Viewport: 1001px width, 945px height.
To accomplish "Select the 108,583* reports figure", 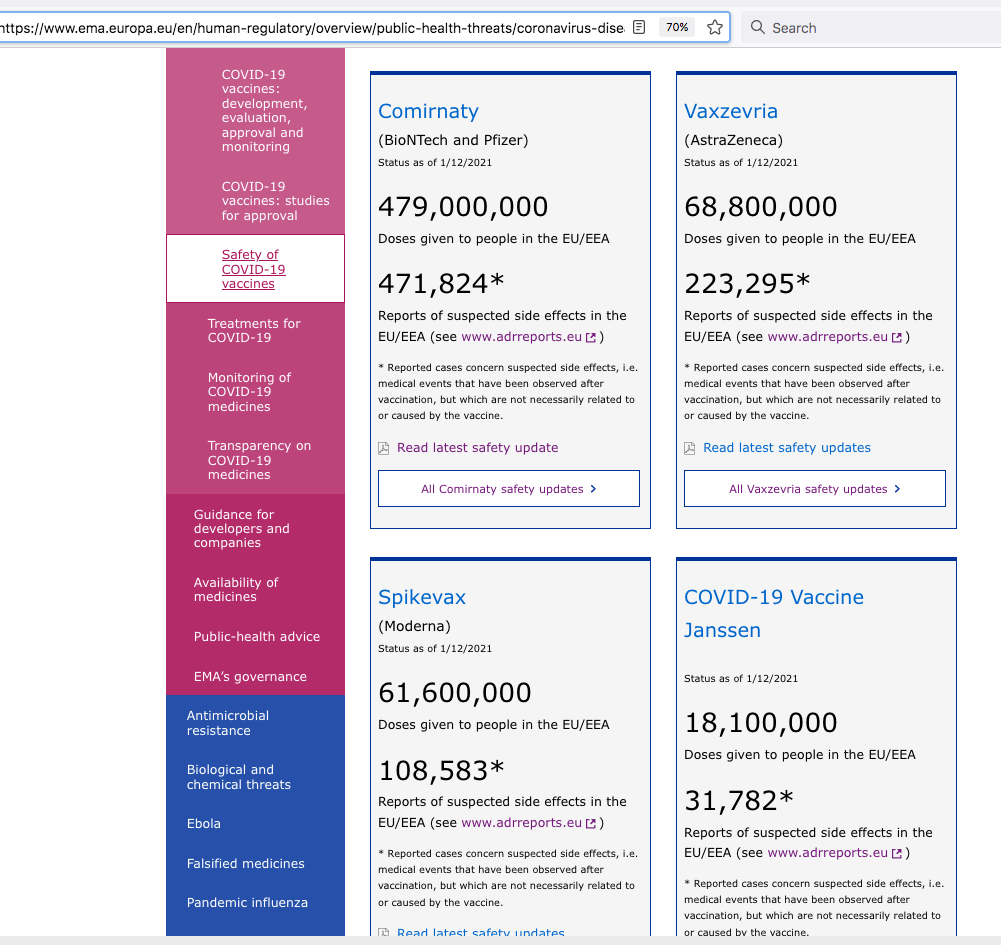I will coord(441,770).
